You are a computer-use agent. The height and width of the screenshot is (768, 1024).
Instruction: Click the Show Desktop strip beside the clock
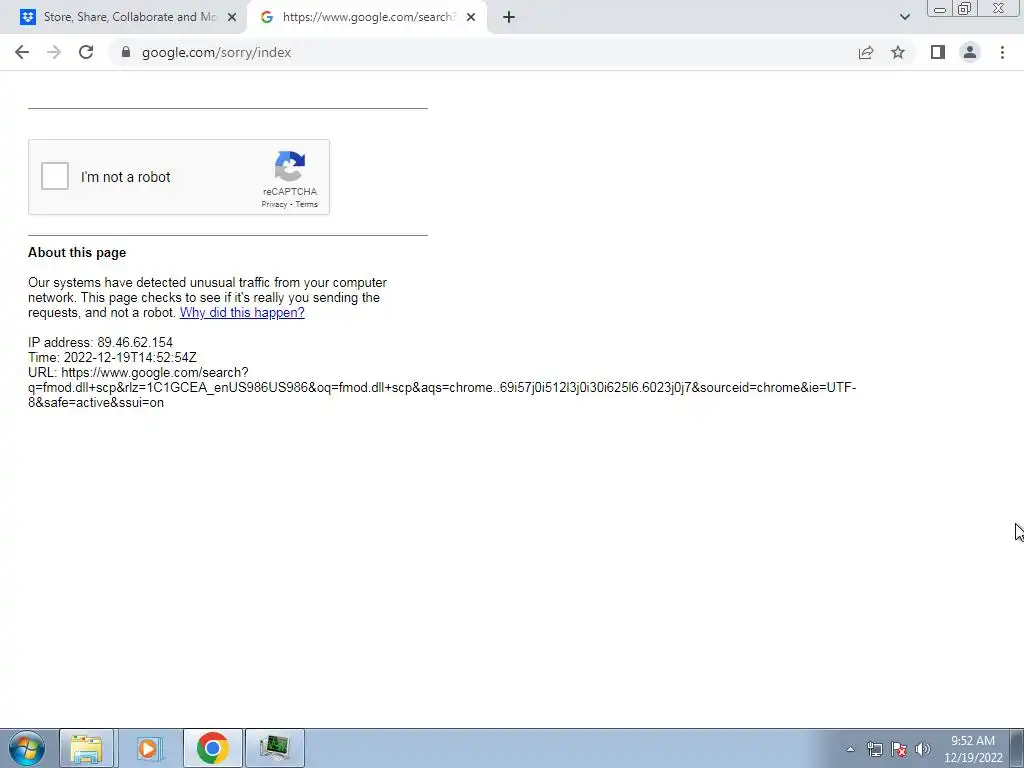tap(1017, 748)
